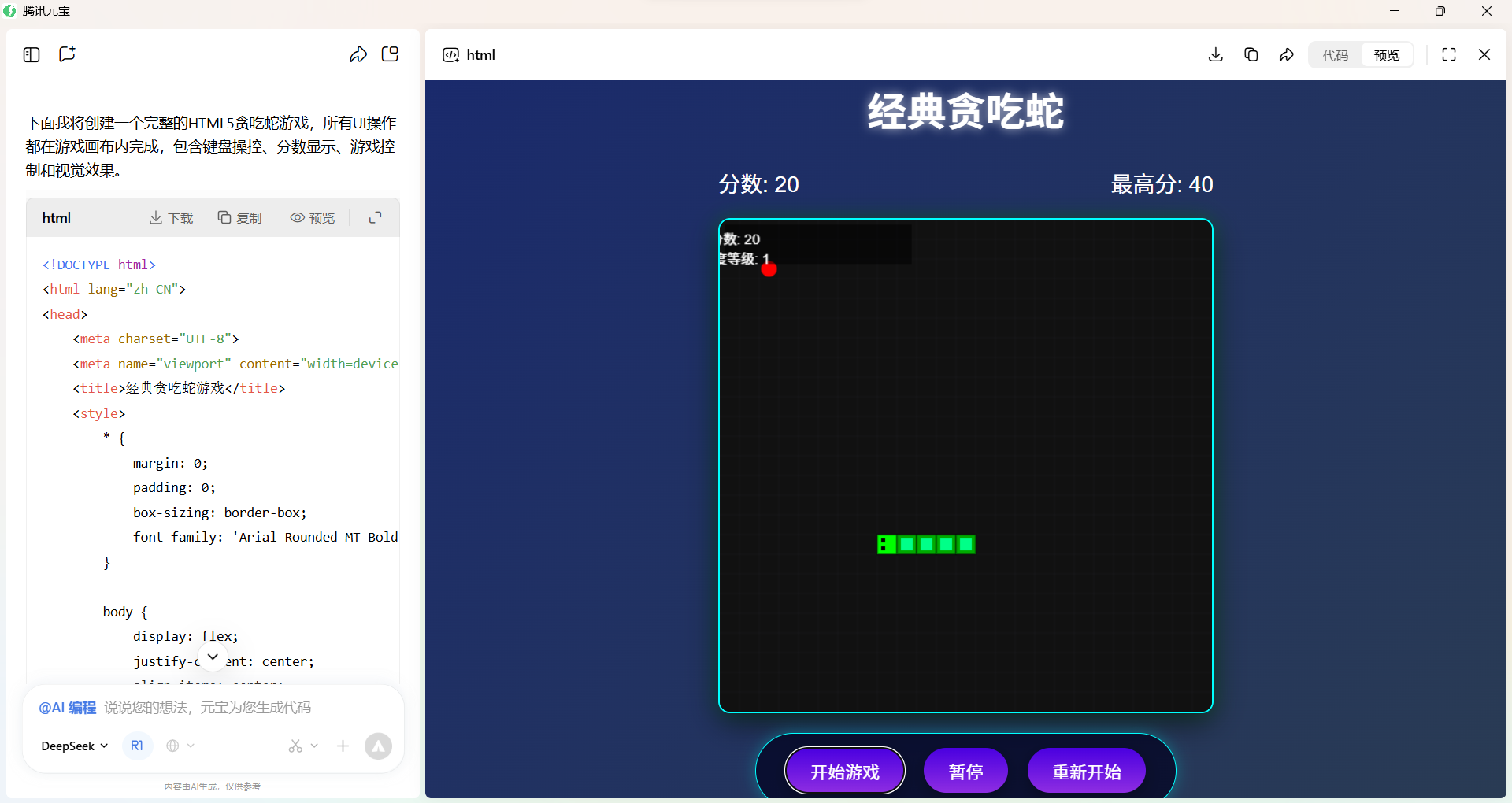Click the 经典贪吃蛇 game title
The height and width of the screenshot is (803, 1512).
coord(965,111)
